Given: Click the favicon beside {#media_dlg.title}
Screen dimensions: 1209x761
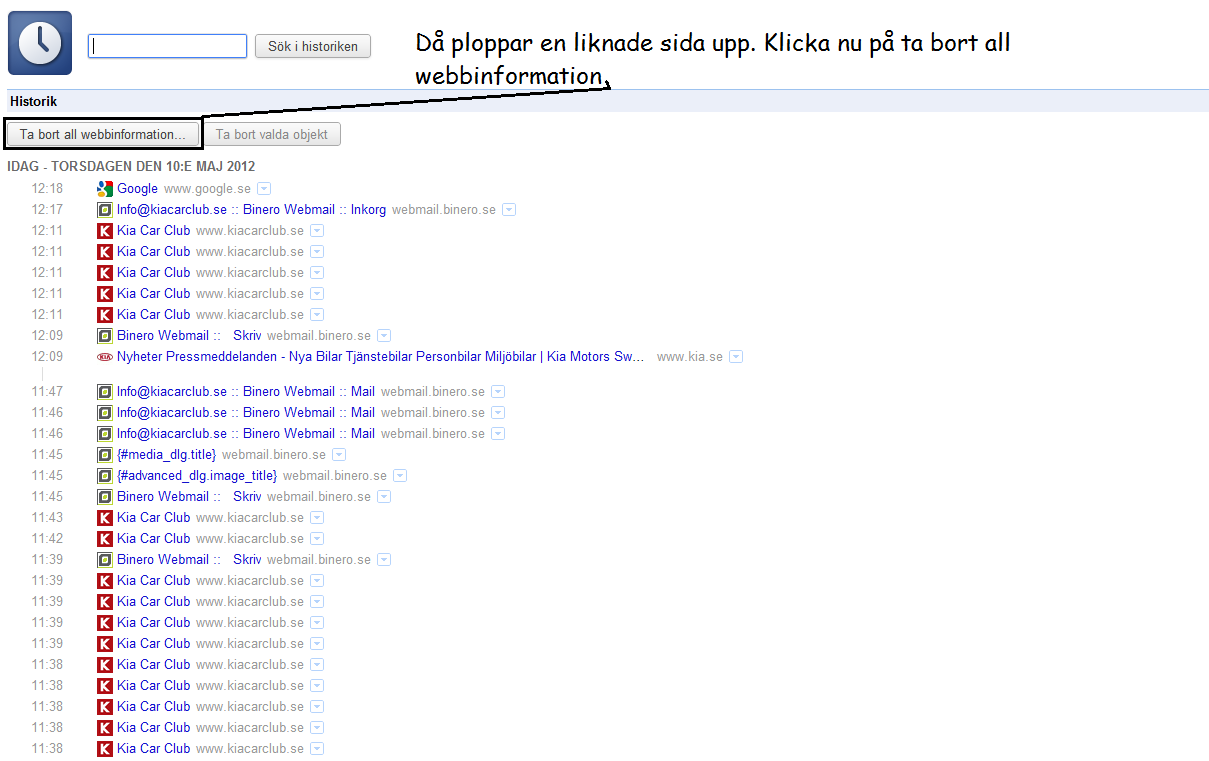Looking at the screenshot, I should pyautogui.click(x=104, y=455).
